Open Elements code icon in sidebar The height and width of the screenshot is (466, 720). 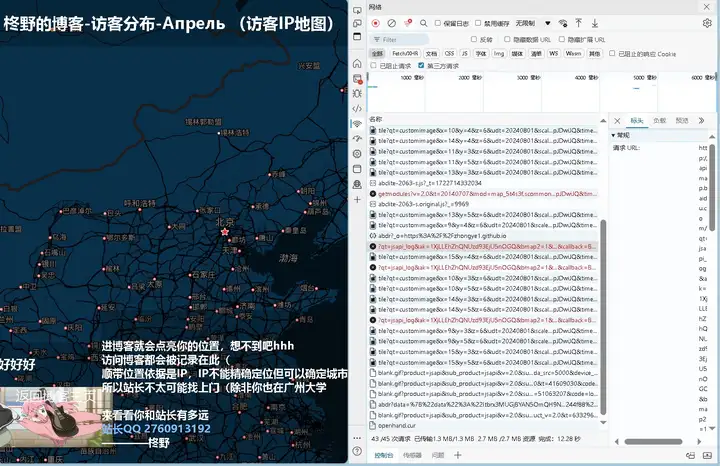pos(357,109)
